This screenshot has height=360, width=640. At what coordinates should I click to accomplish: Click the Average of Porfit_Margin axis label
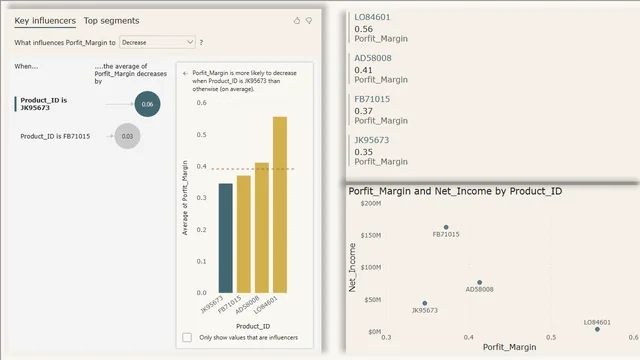[x=185, y=198]
